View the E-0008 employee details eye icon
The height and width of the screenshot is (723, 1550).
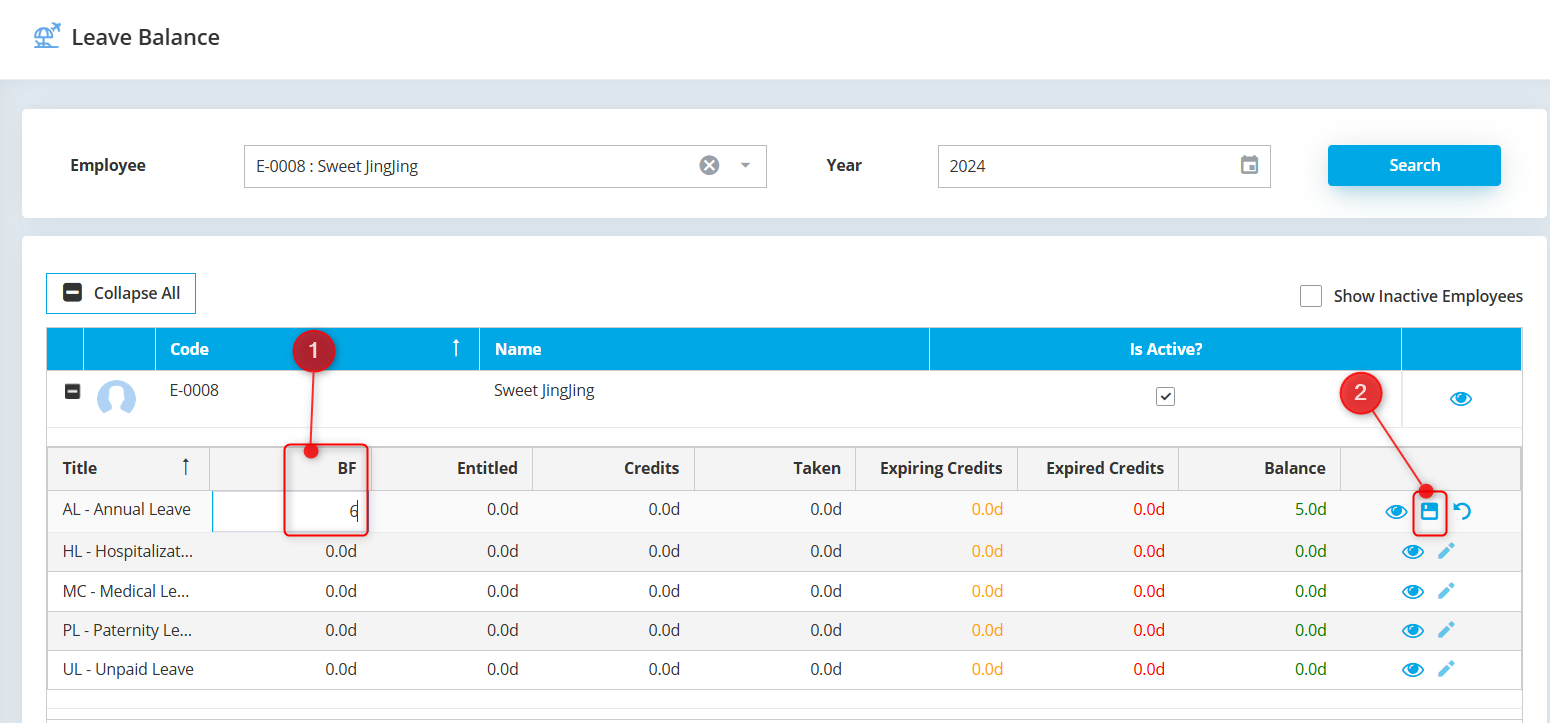(x=1461, y=399)
